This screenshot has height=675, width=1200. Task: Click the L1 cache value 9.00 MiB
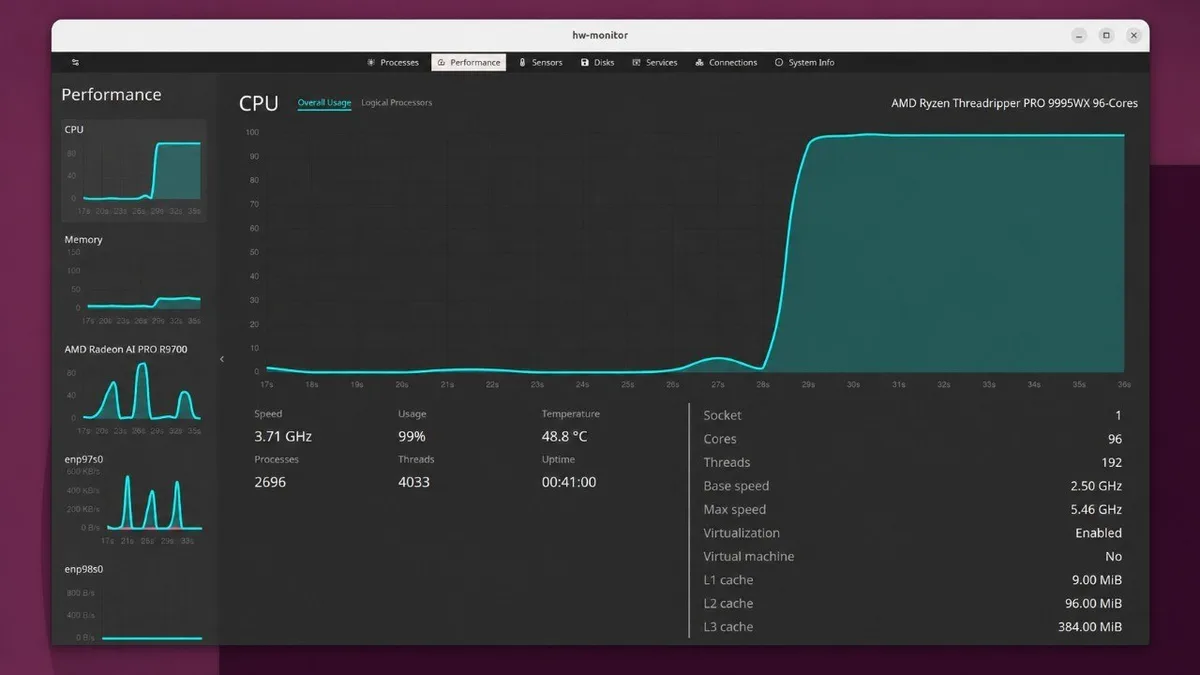coord(1097,580)
